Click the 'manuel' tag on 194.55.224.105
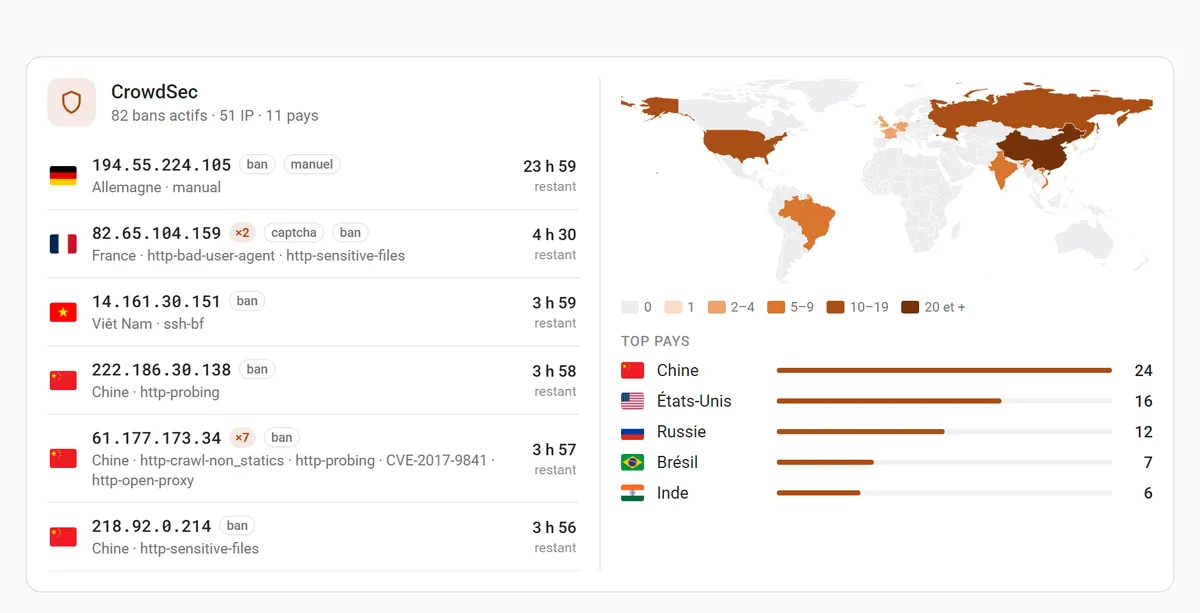 [312, 164]
